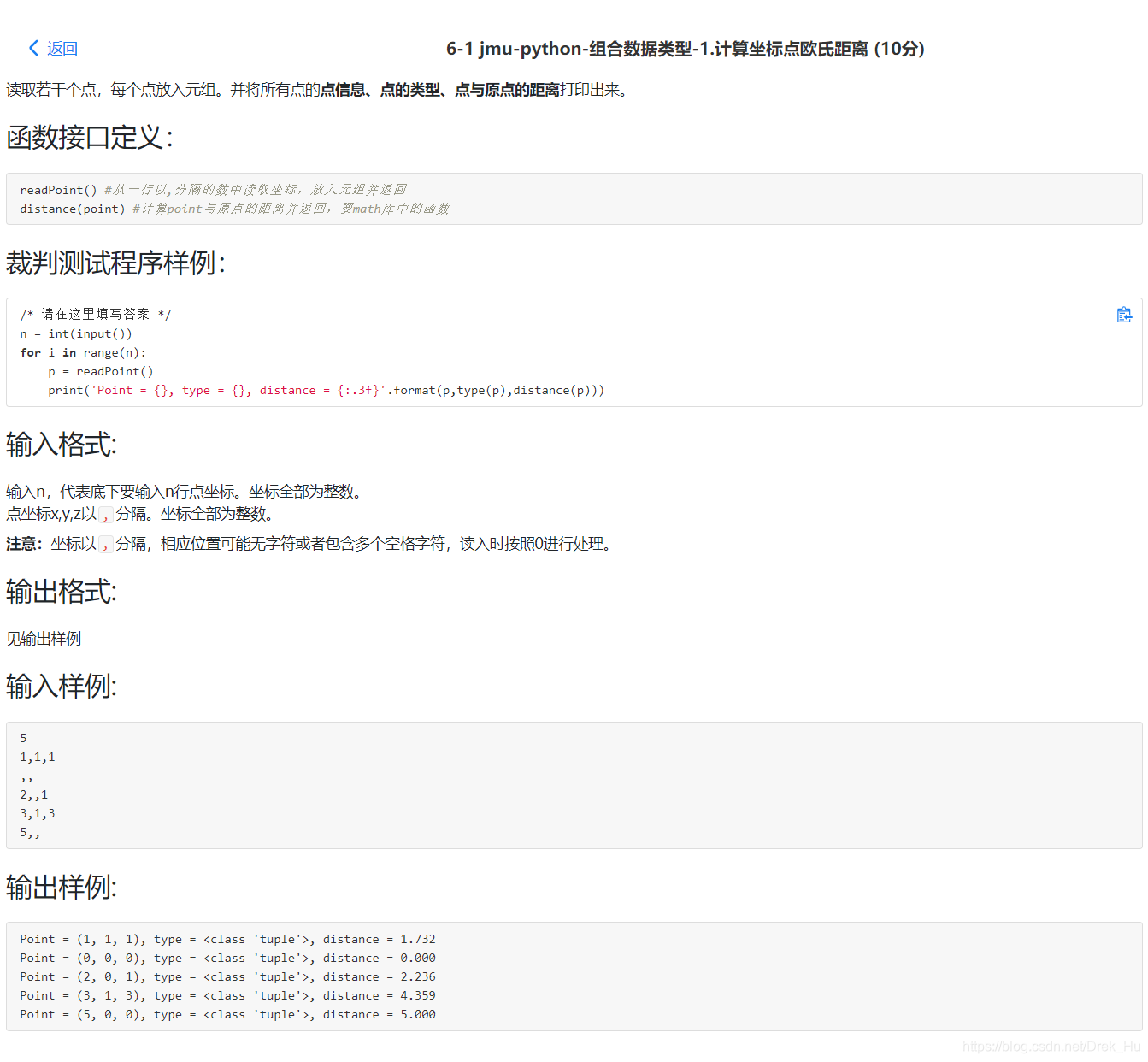Select the line '1,1,1' in 输入样例
This screenshot has height=1062, width=1148.
[38, 757]
